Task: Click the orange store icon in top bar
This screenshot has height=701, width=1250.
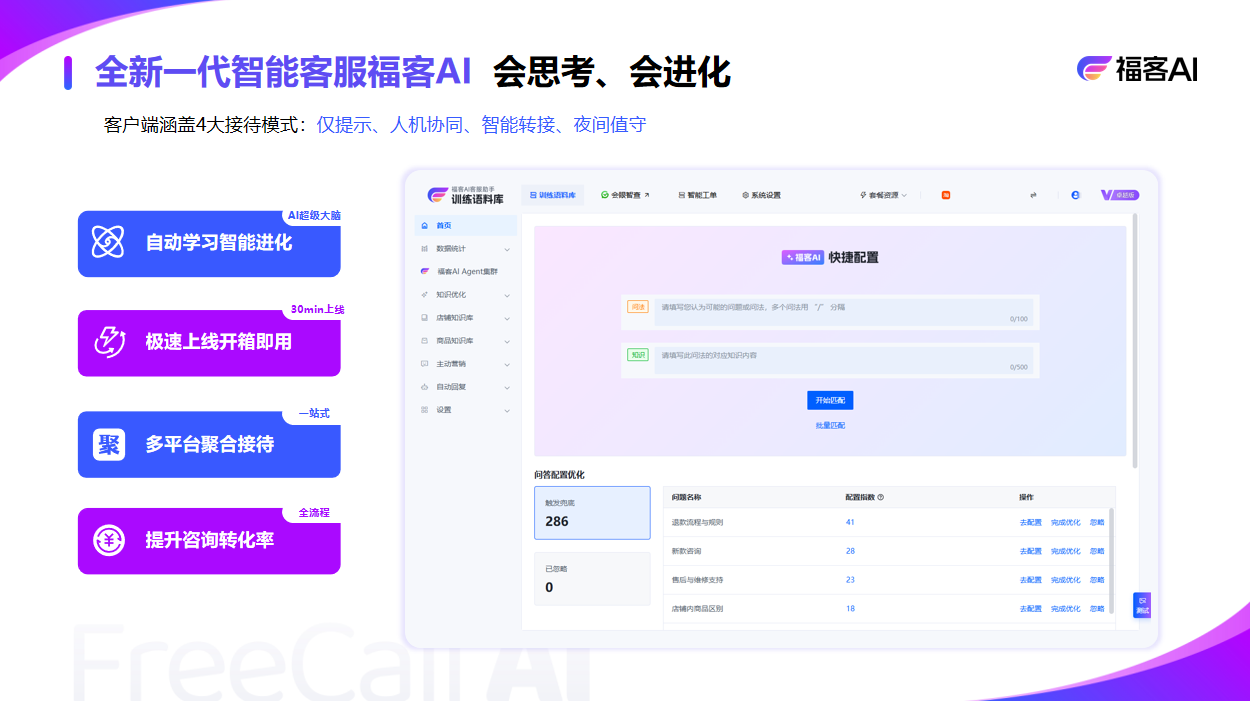Action: pyautogui.click(x=945, y=195)
